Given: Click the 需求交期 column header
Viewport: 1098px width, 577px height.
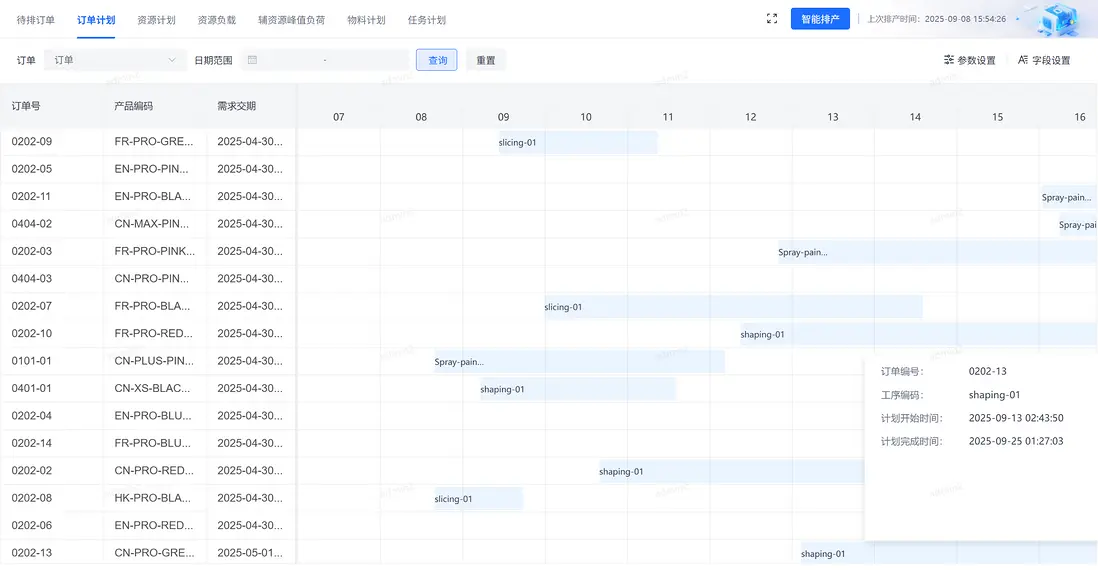Looking at the screenshot, I should (x=237, y=106).
